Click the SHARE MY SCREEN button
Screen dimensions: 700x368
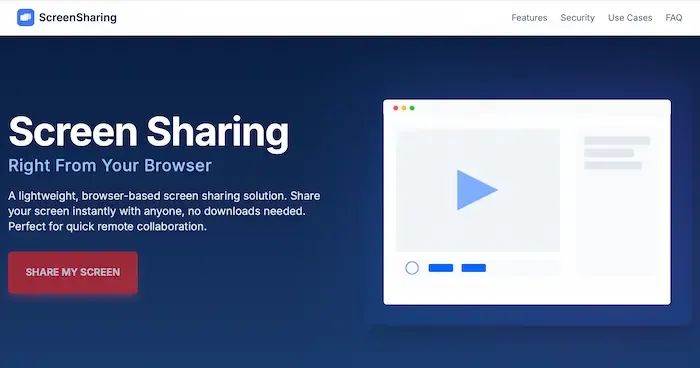coord(73,272)
